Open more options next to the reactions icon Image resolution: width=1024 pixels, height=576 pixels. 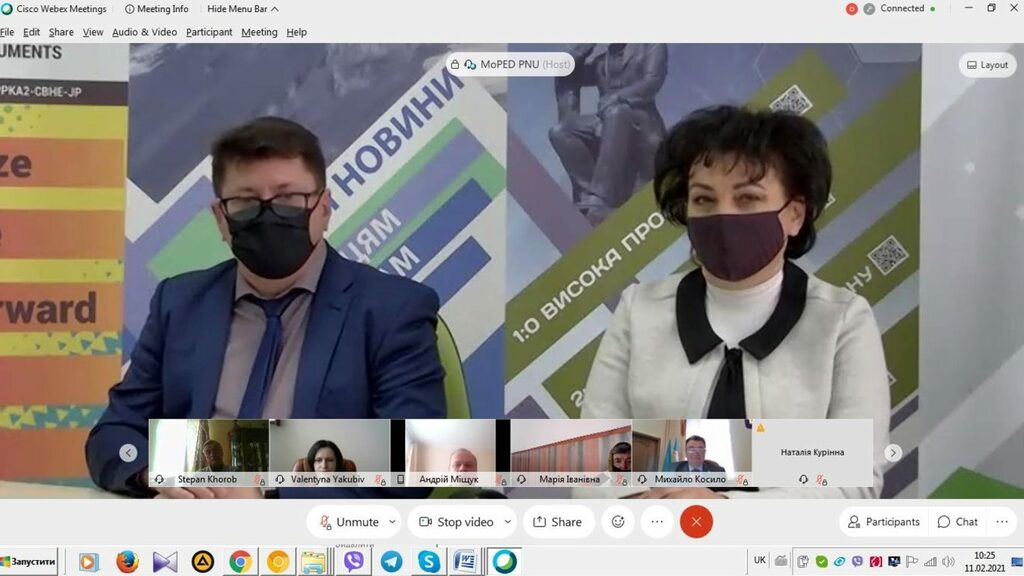[656, 522]
